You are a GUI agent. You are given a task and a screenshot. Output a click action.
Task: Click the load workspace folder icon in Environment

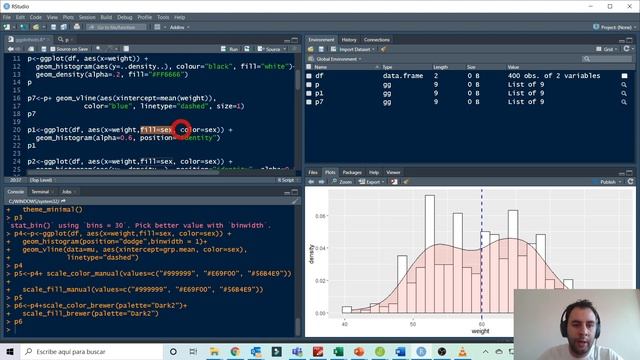[311, 49]
